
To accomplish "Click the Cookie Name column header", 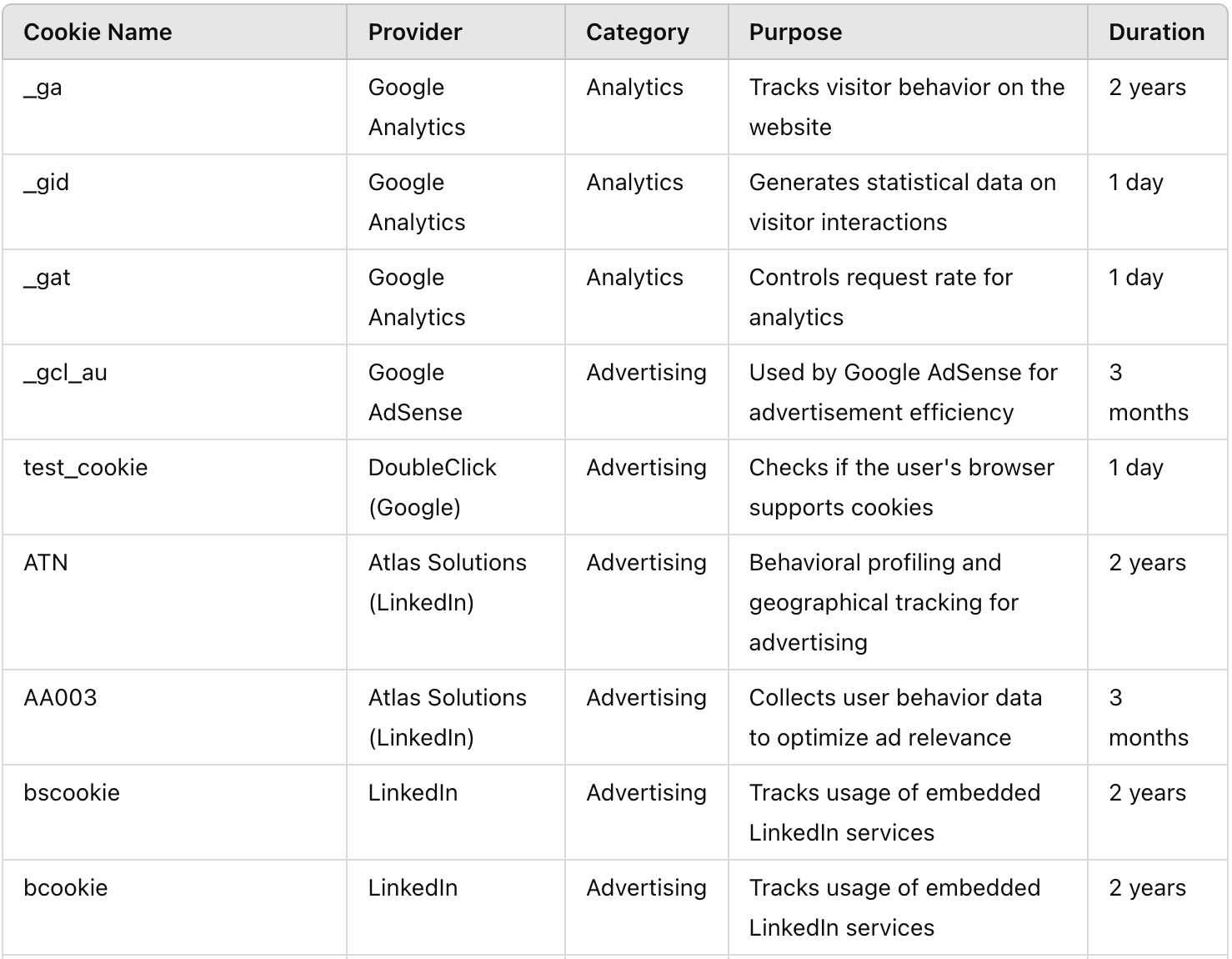I will (98, 33).
